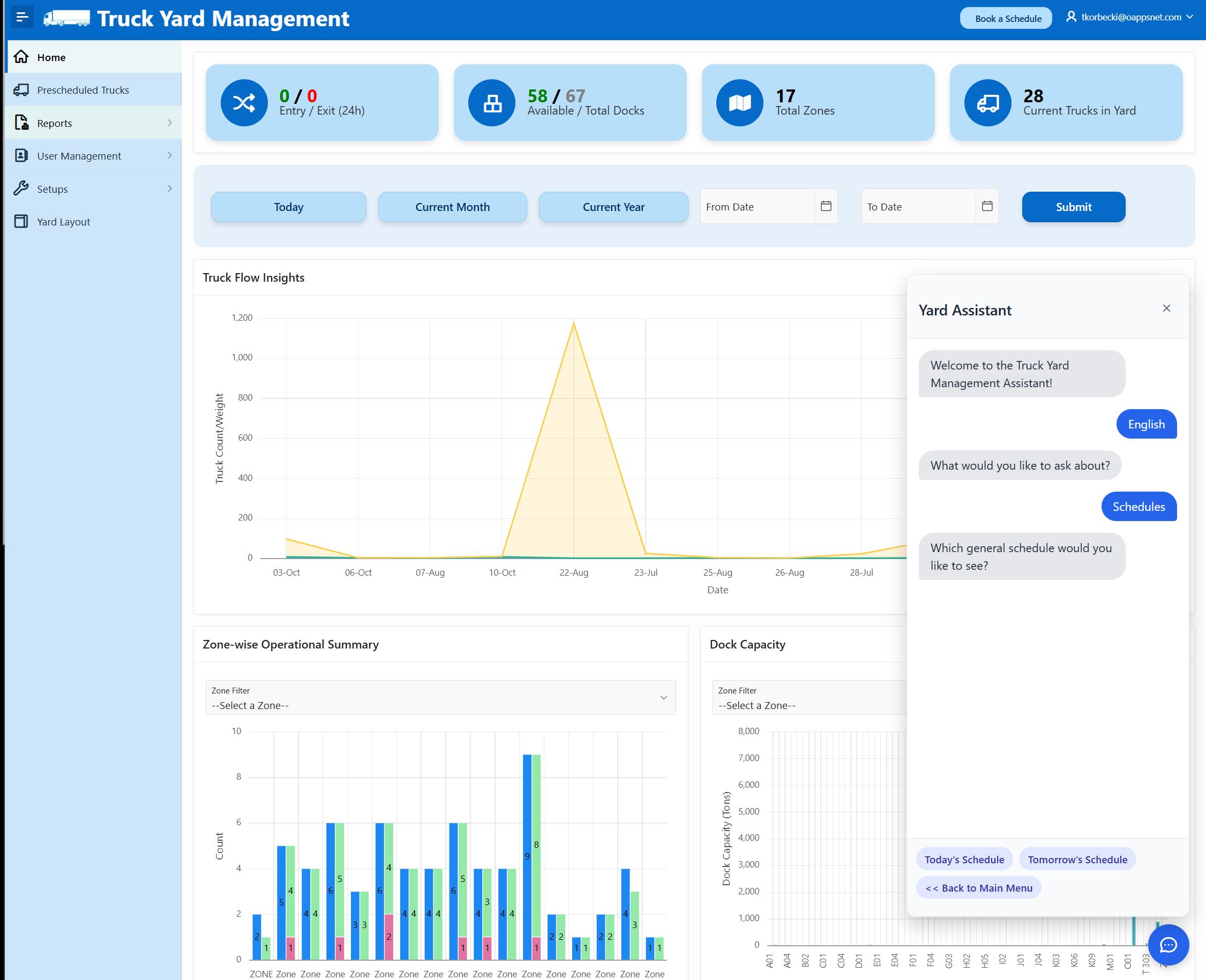Expand the Reports submenu chevron
The height and width of the screenshot is (980, 1206).
[169, 123]
